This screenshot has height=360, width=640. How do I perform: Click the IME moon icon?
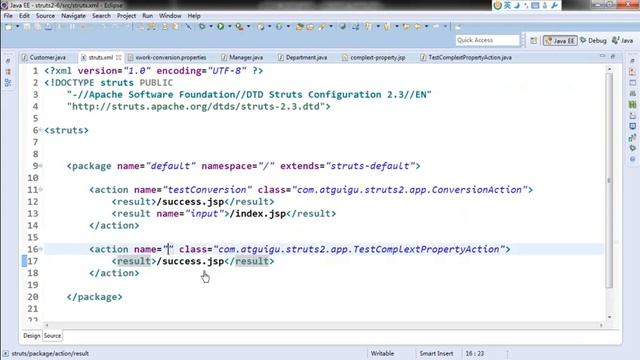(517, 5)
